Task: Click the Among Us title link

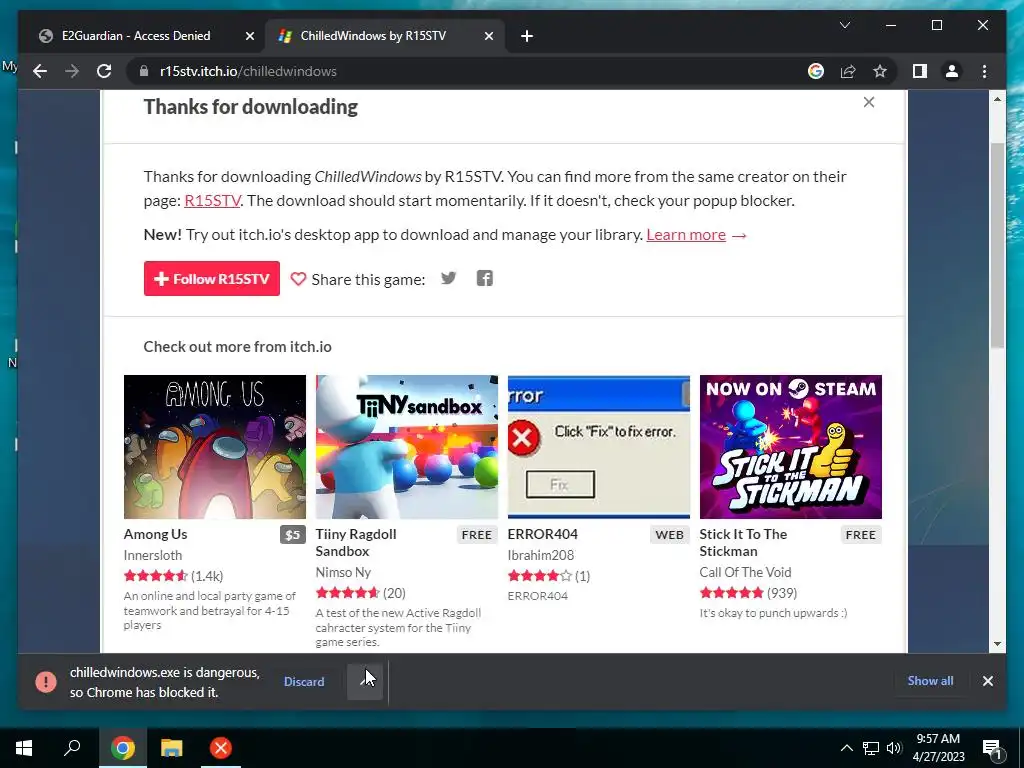Action: [155, 534]
